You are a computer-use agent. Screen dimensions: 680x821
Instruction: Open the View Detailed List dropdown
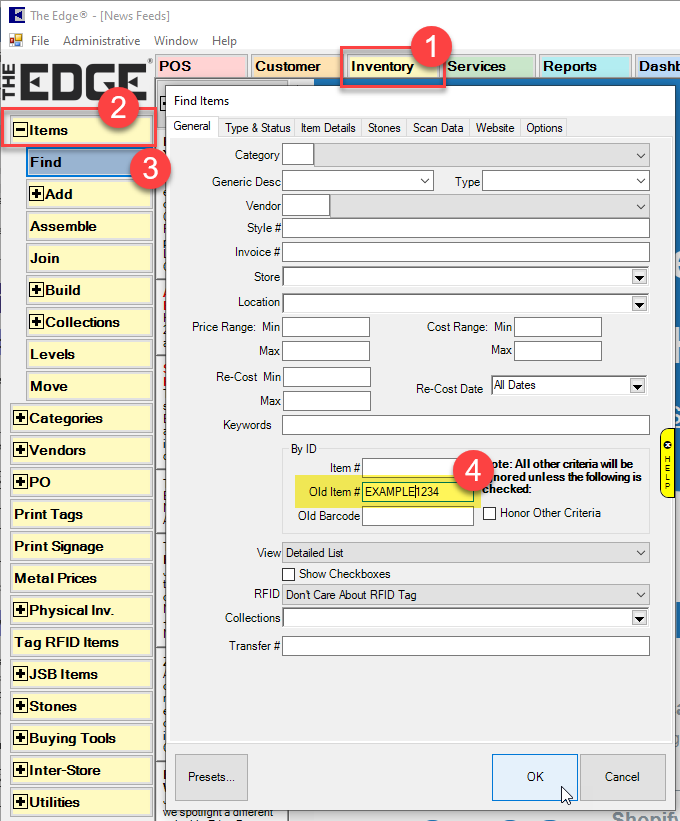pos(640,553)
